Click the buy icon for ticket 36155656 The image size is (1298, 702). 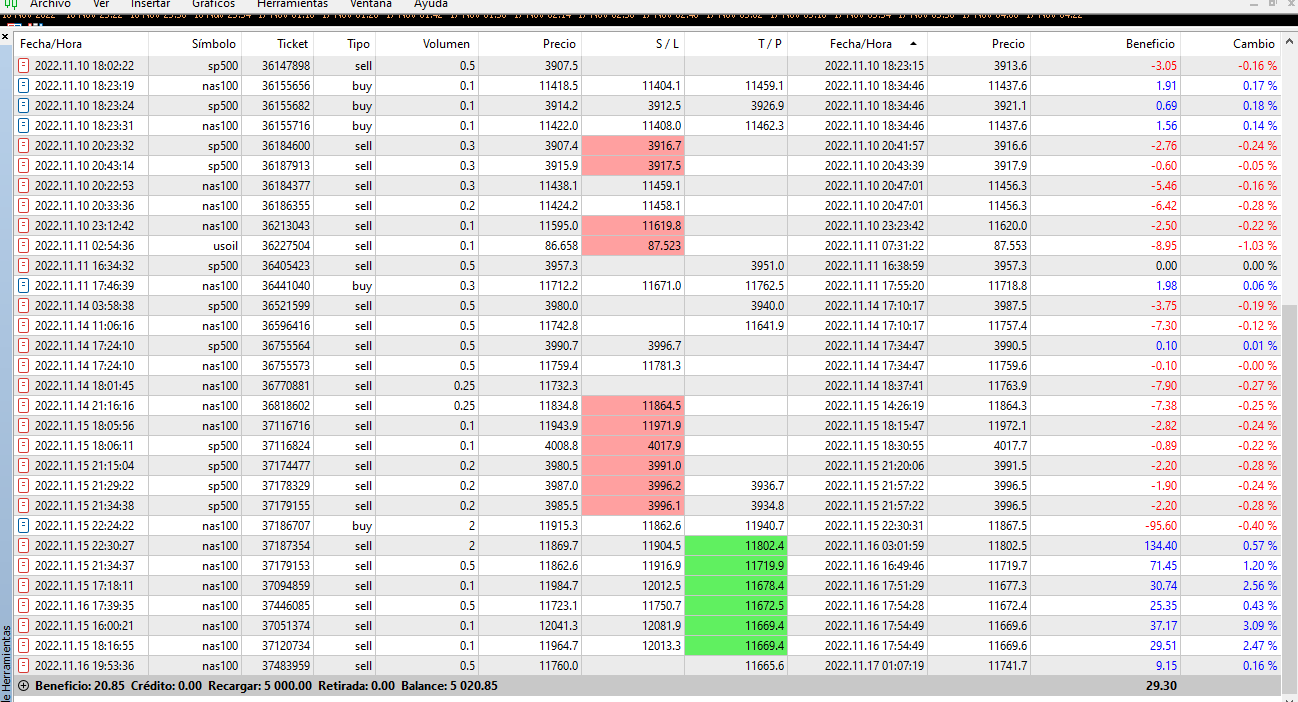click(x=24, y=86)
